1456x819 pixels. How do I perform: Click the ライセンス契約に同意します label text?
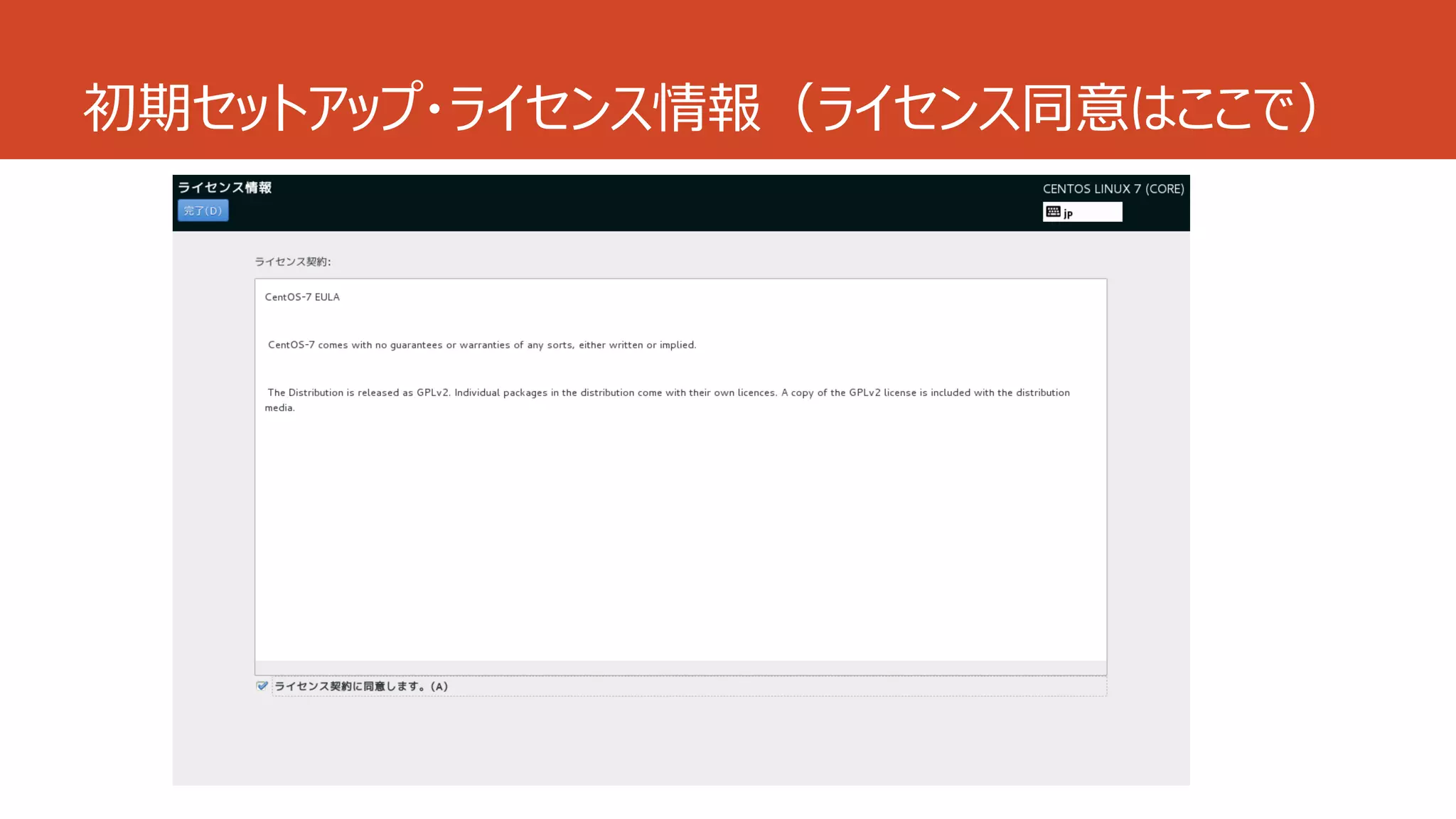(x=348, y=686)
